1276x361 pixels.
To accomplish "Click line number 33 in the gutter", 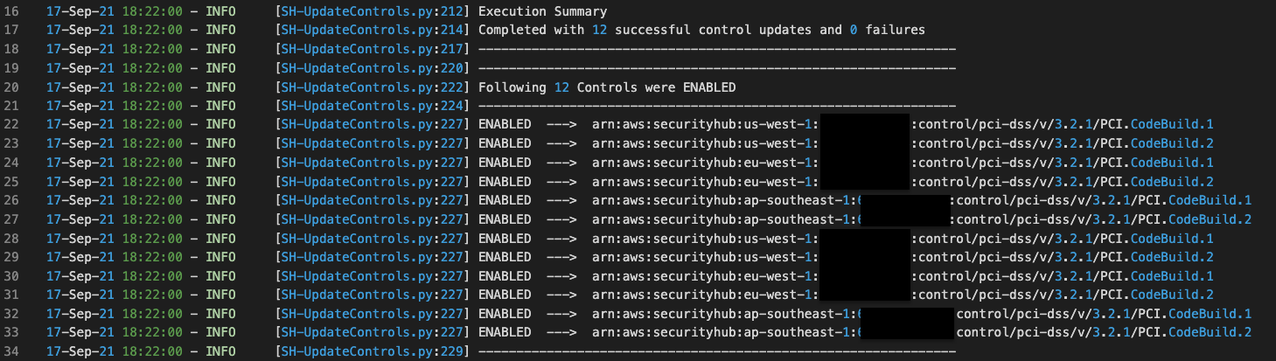I will [11, 332].
